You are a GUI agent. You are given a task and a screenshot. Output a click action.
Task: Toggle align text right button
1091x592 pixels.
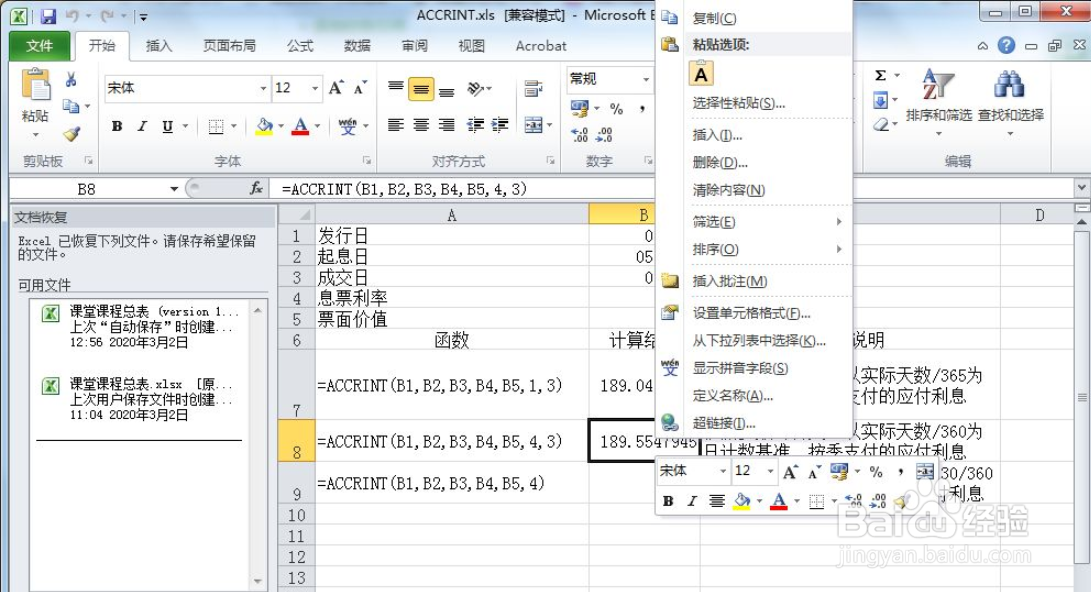point(447,125)
